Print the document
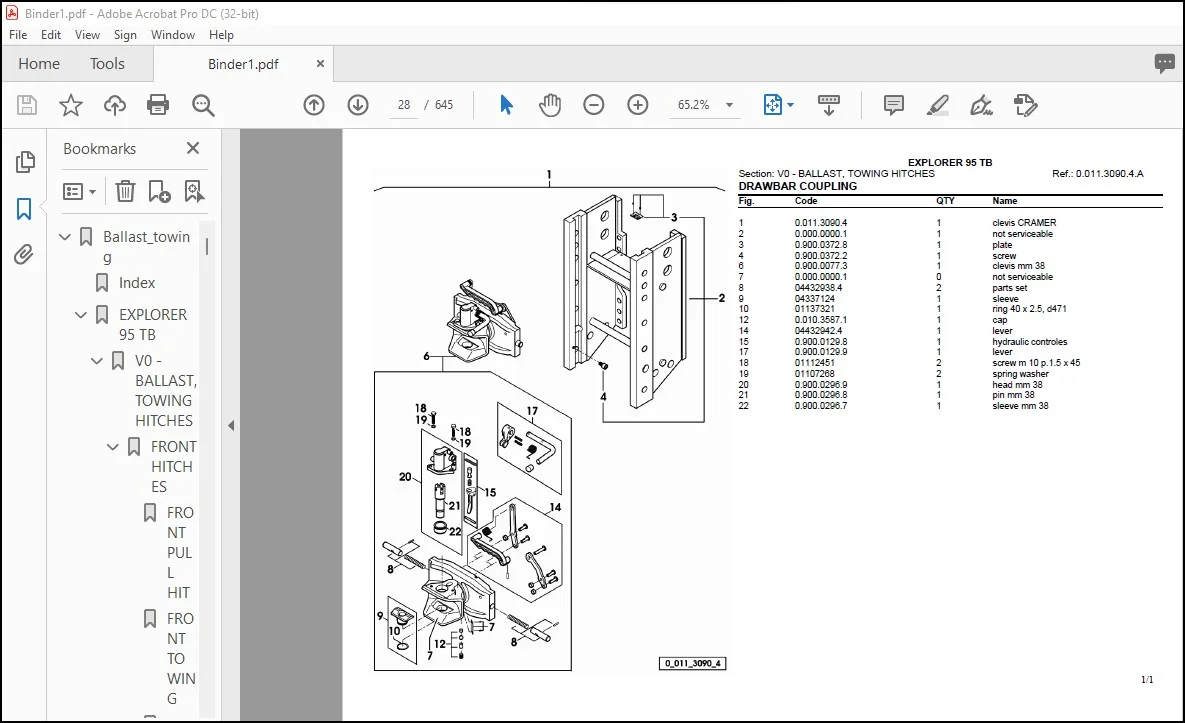The image size is (1185, 723). (x=158, y=105)
